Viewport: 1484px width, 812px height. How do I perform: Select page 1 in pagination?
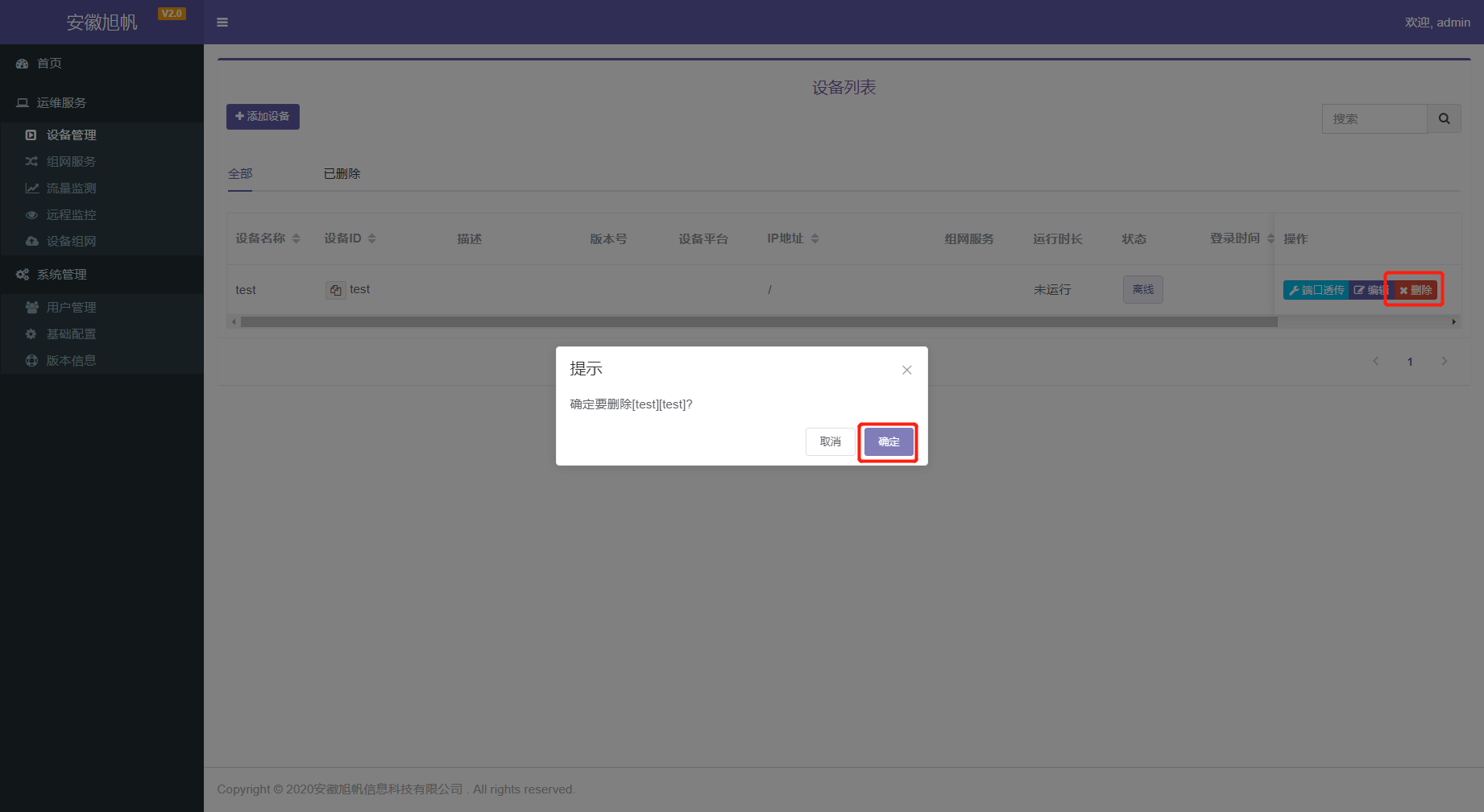pyautogui.click(x=1410, y=362)
